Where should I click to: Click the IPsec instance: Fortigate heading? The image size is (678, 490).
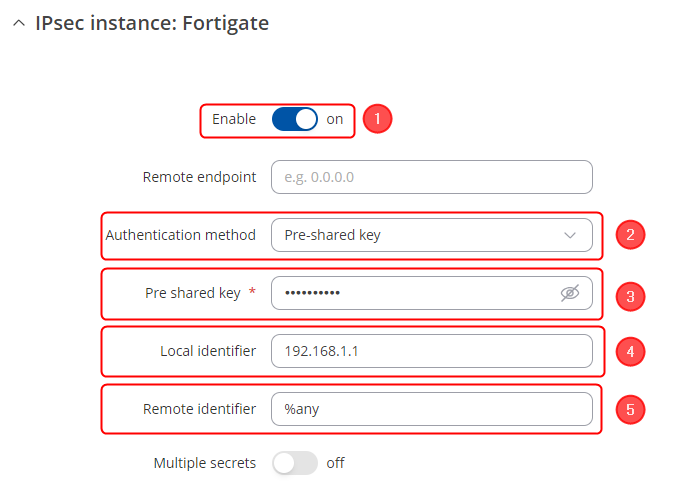(x=152, y=24)
